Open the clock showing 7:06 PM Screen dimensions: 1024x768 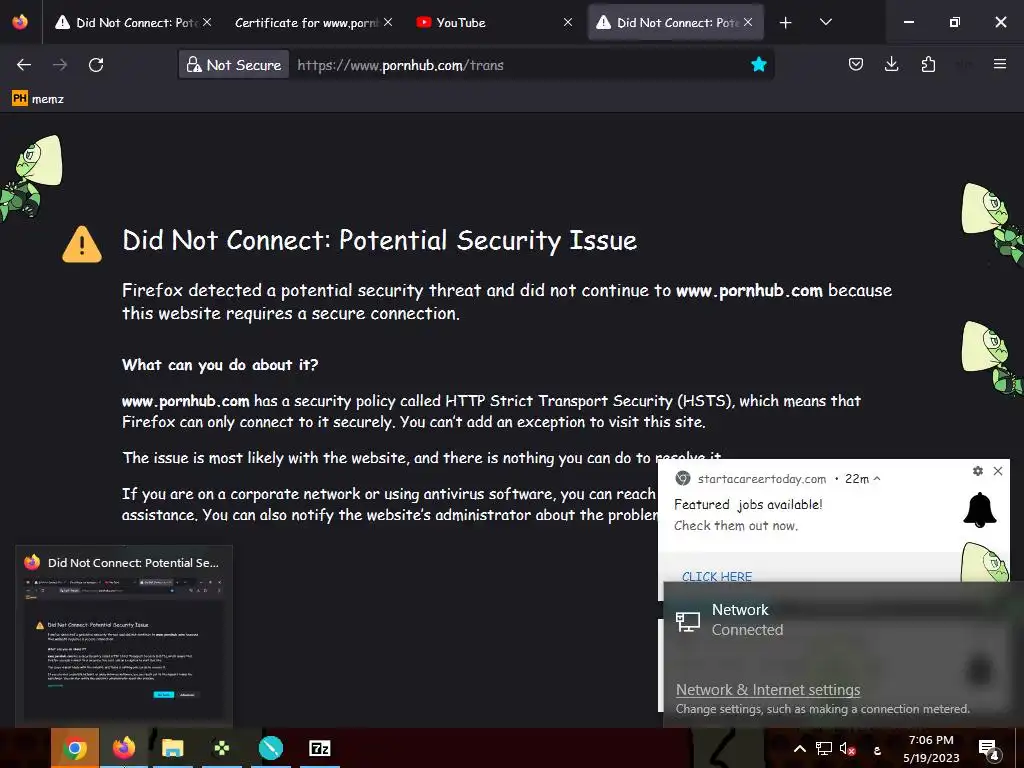(x=931, y=749)
